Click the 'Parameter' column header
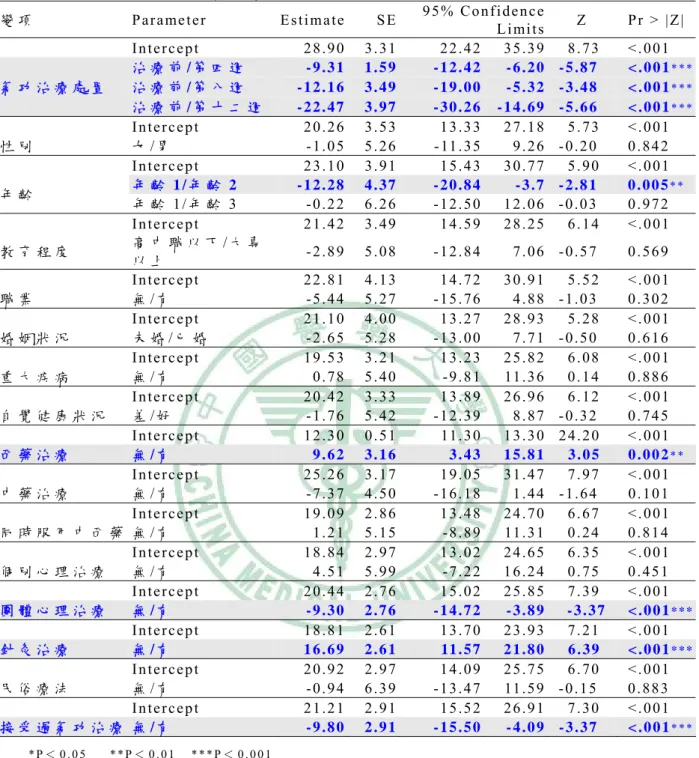Screen dimensions: 699x758 (x=169, y=20)
